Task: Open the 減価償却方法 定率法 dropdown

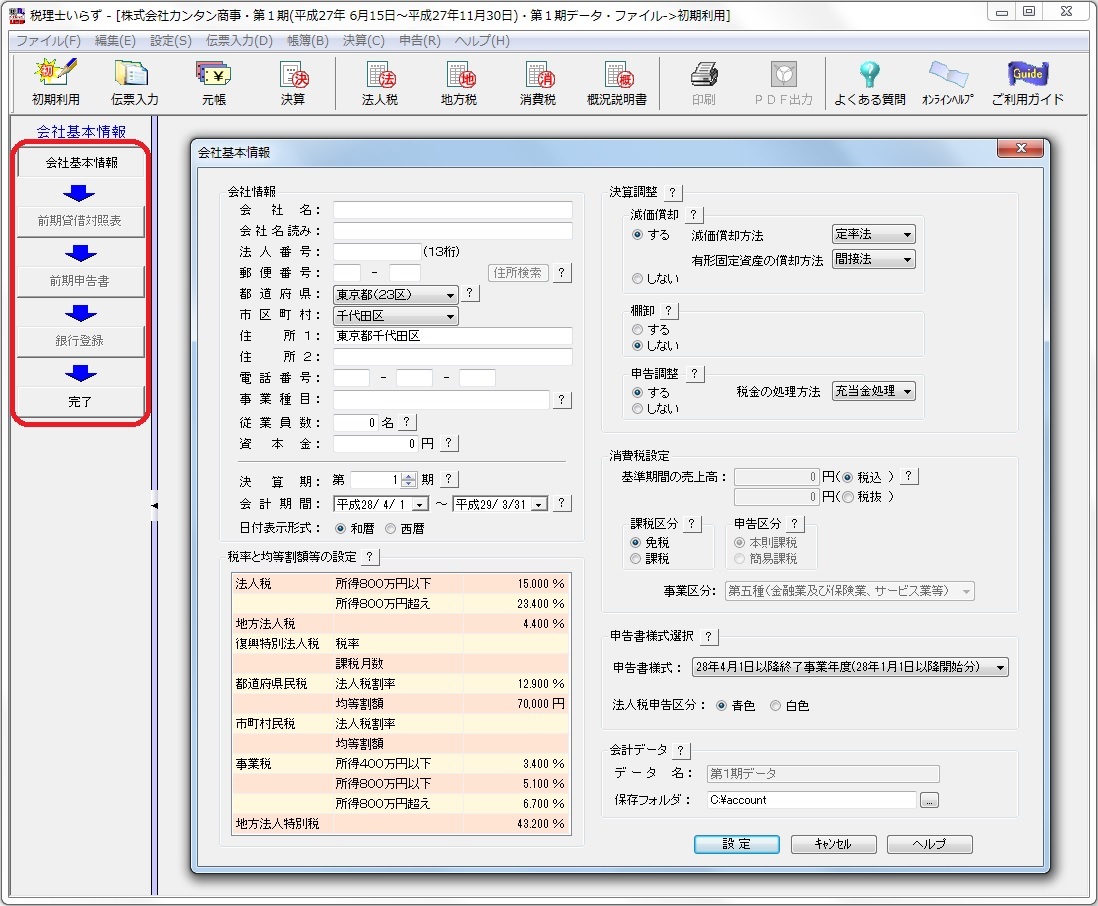Action: 906,235
